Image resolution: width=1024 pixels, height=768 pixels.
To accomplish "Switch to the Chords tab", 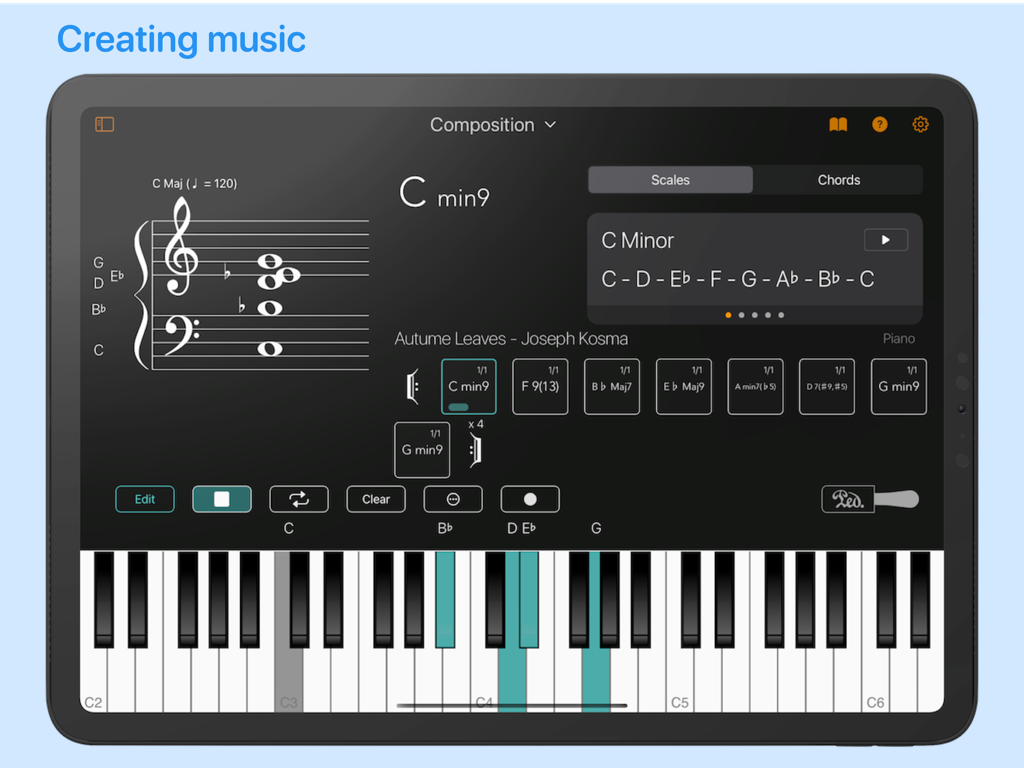I will pyautogui.click(x=839, y=179).
